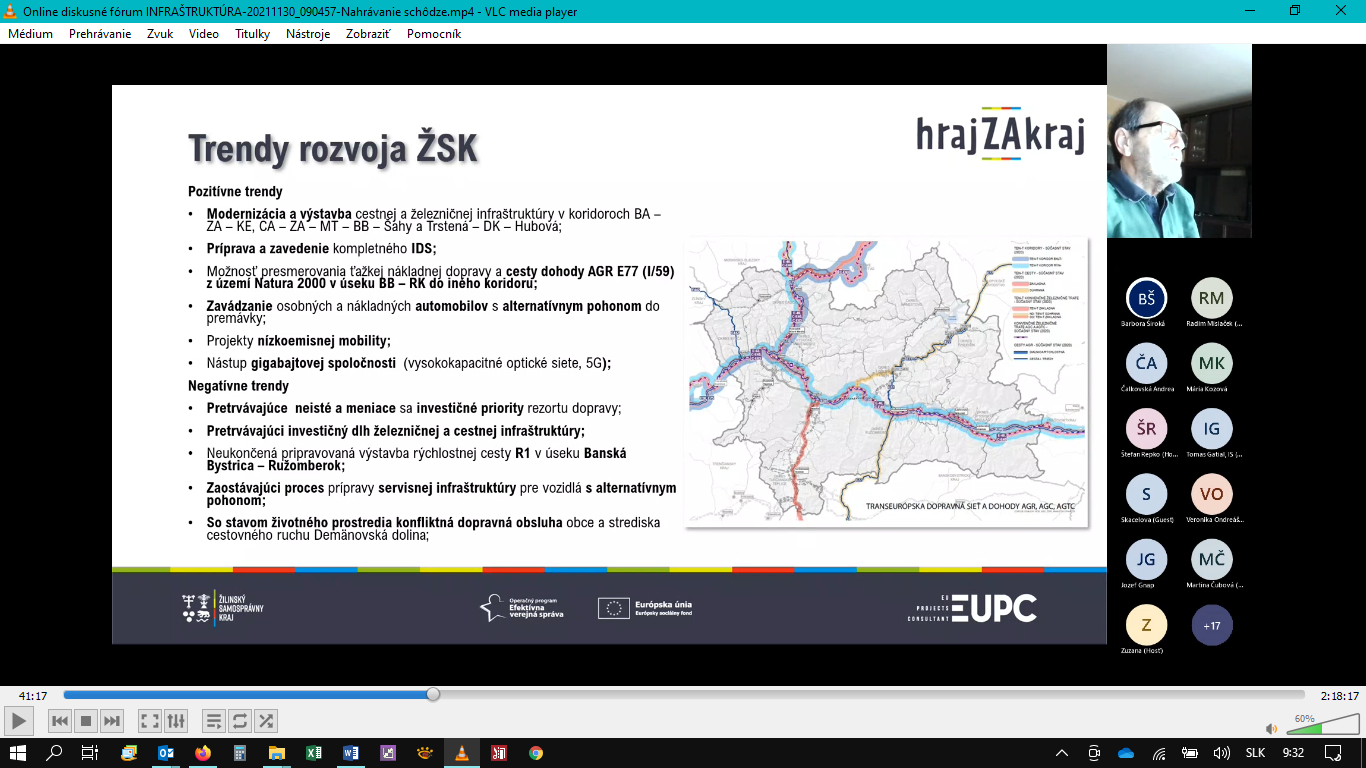Screen dimensions: 1366x768
Task: Open Firefox from the Windows taskbar
Action: 203,753
